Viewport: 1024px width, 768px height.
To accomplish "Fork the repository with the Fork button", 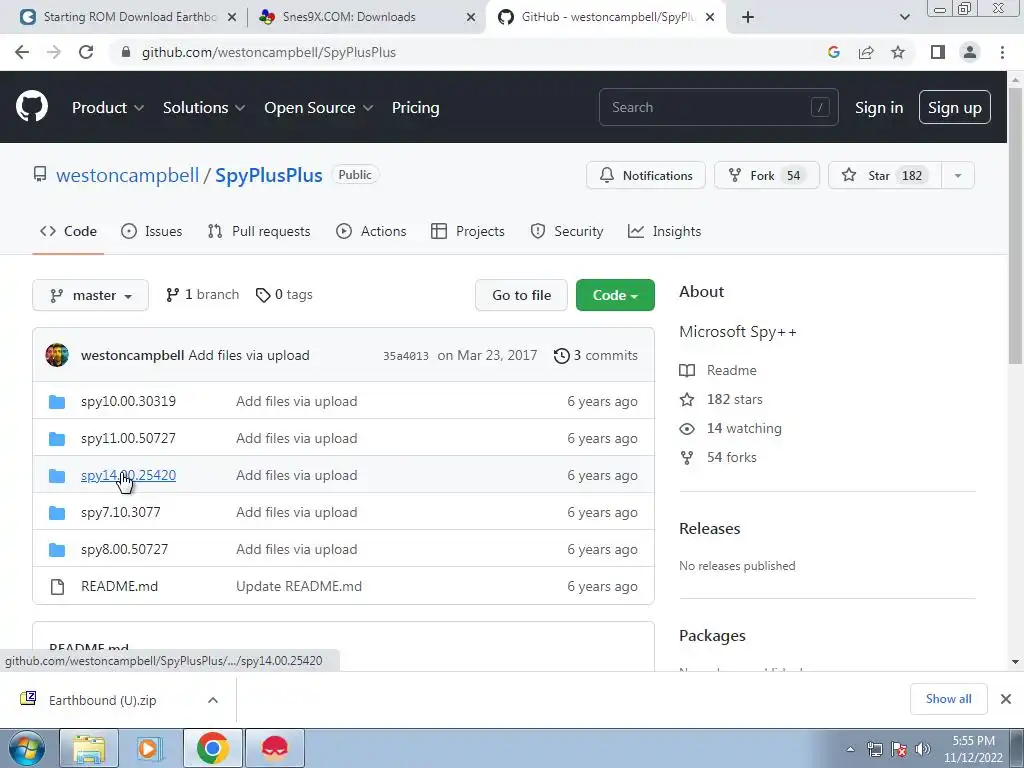I will (767, 175).
